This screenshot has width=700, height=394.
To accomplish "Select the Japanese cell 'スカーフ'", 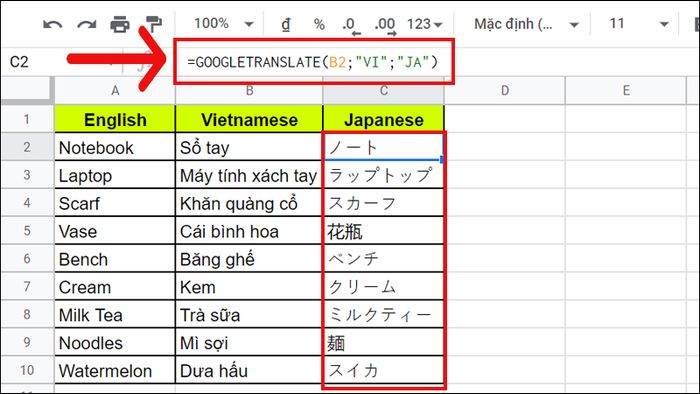I will coord(383,203).
